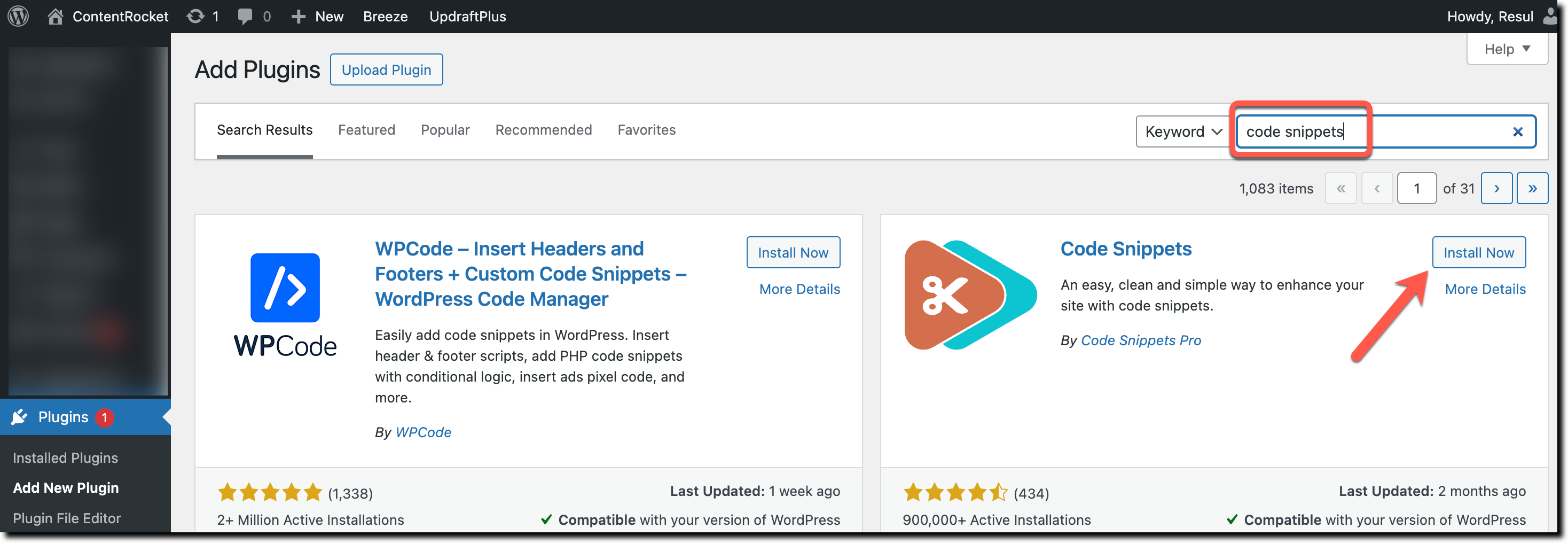View comments bubble icon in admin bar
This screenshot has height=543, width=1568.
coord(245,17)
